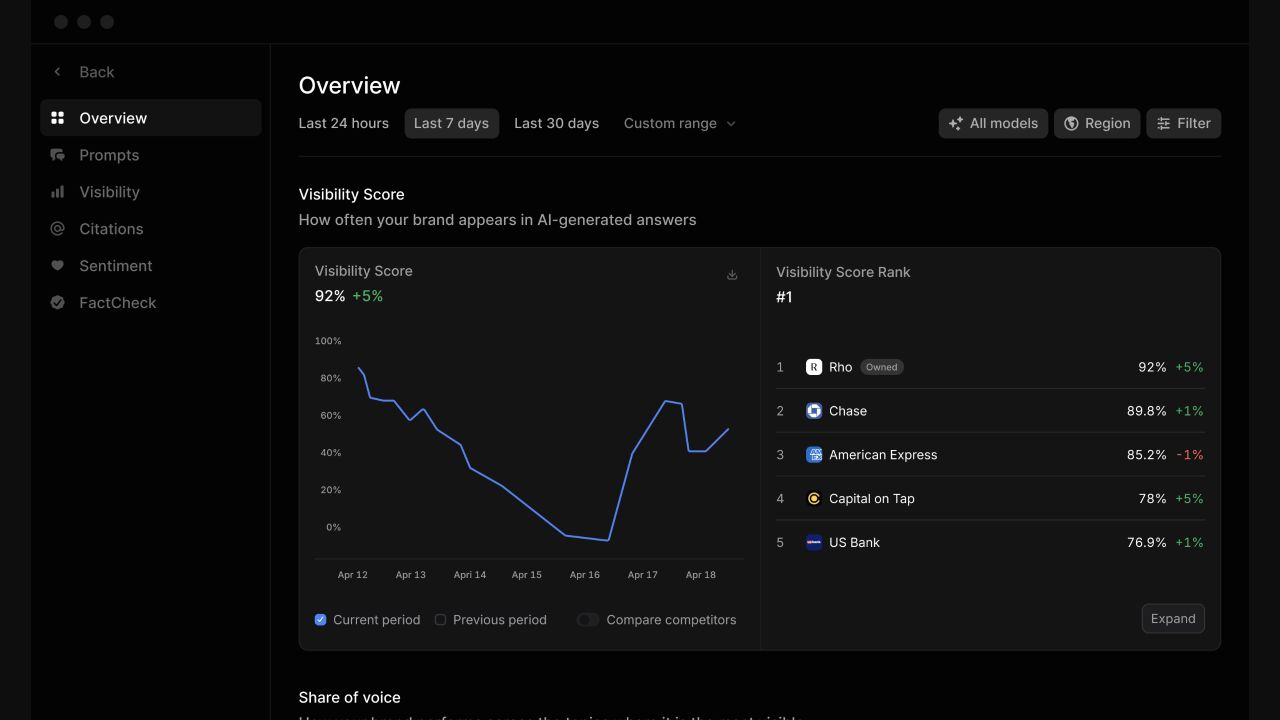
Task: Click the Prompts chat bubble icon
Action: tap(58, 155)
